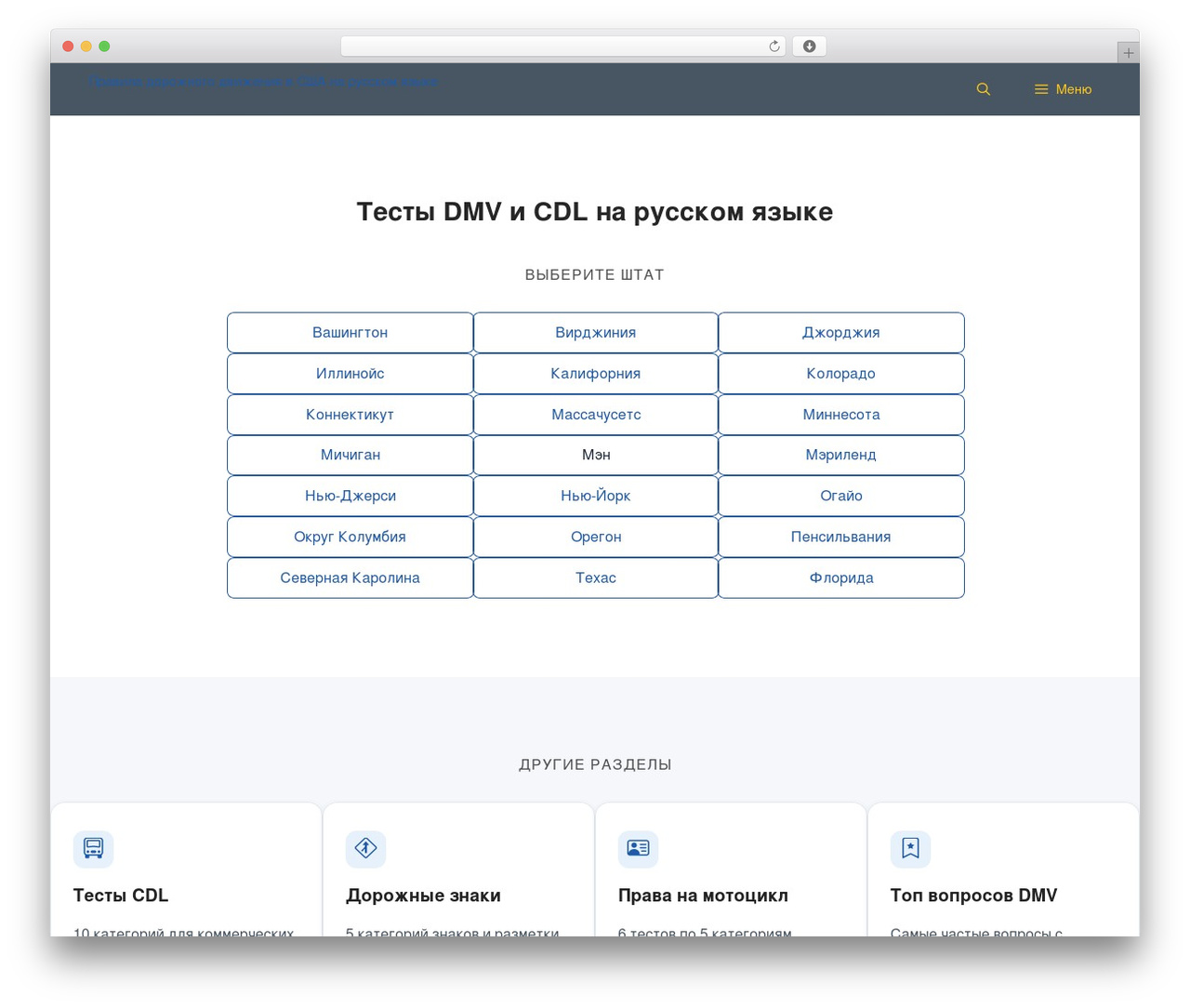
Task: Select the Нью-Йорк state button
Action: [596, 496]
